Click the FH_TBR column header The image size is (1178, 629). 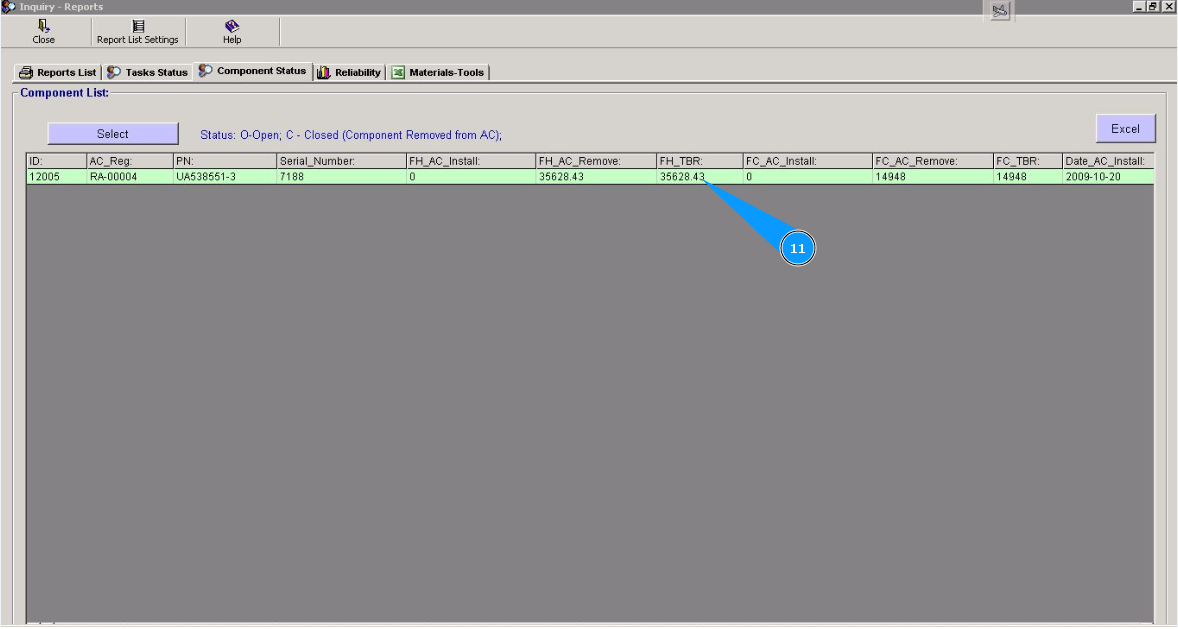(699, 161)
